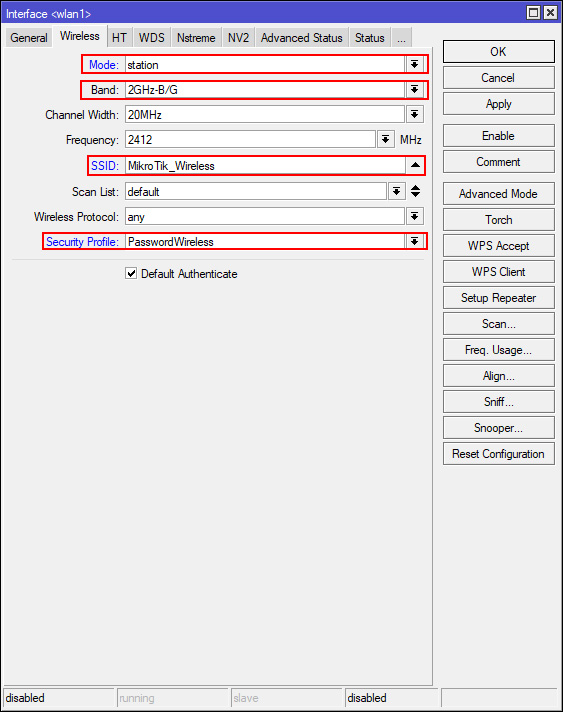The width and height of the screenshot is (563, 712).
Task: Open the Frequency dropdown arrow
Action: click(385, 139)
